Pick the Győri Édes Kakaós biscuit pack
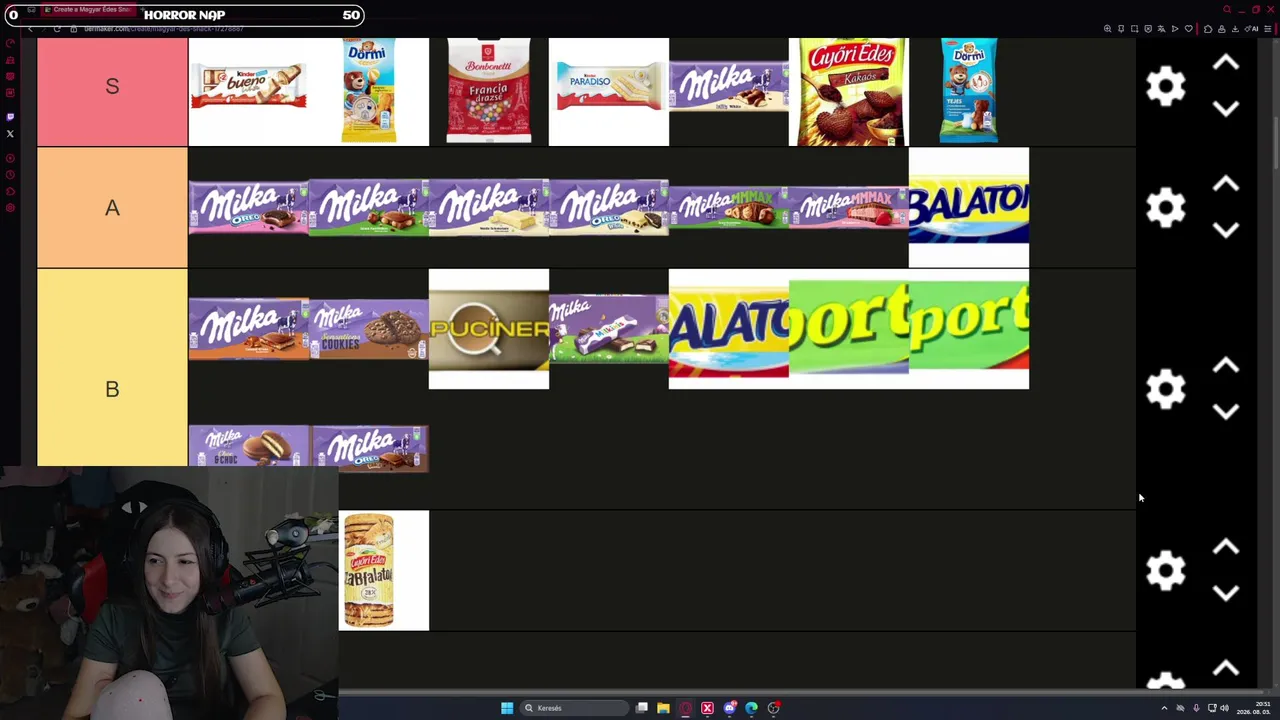Image resolution: width=1280 pixels, height=720 pixels. point(848,91)
